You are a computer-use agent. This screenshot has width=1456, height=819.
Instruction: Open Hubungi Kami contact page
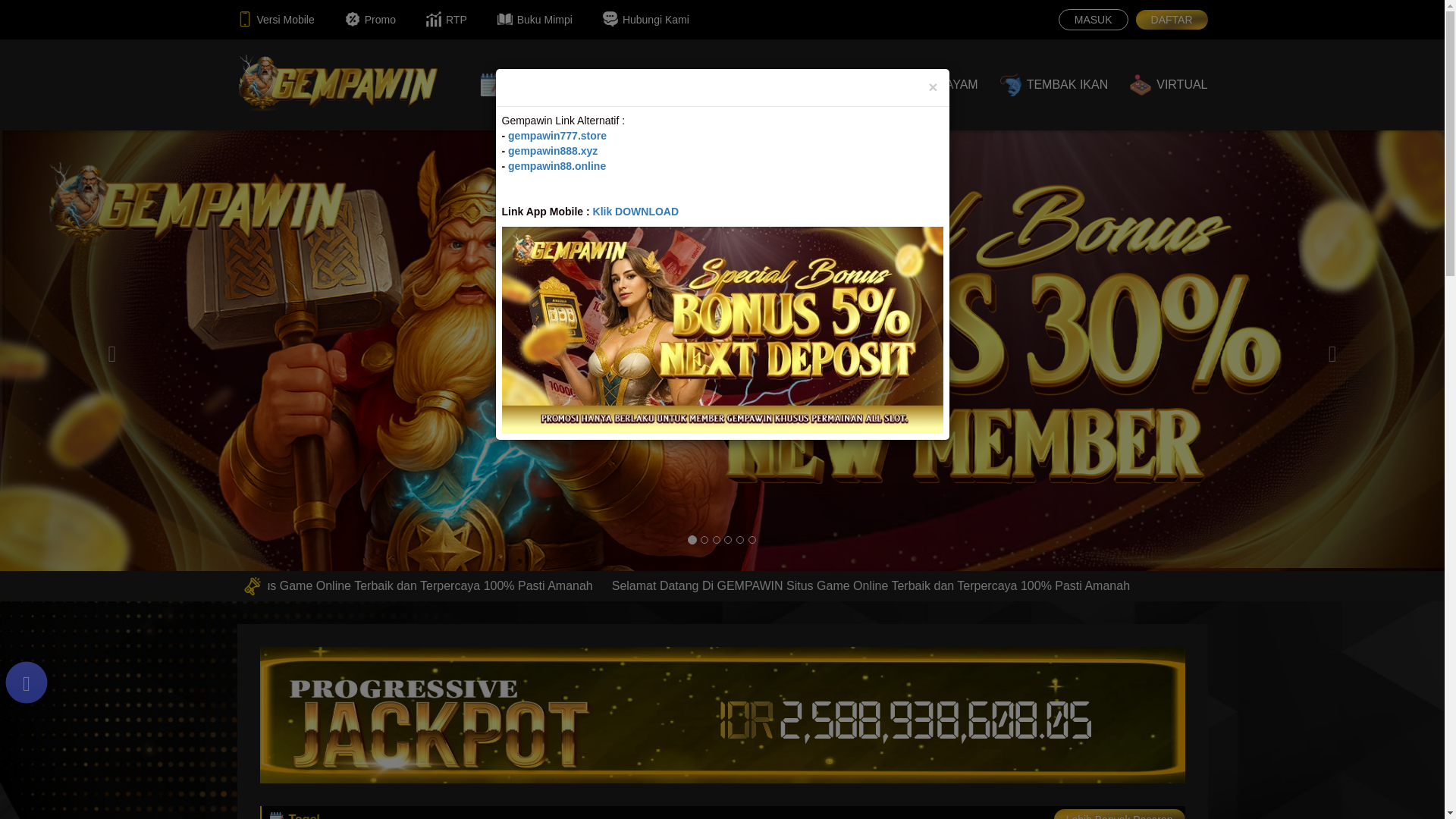(x=646, y=20)
